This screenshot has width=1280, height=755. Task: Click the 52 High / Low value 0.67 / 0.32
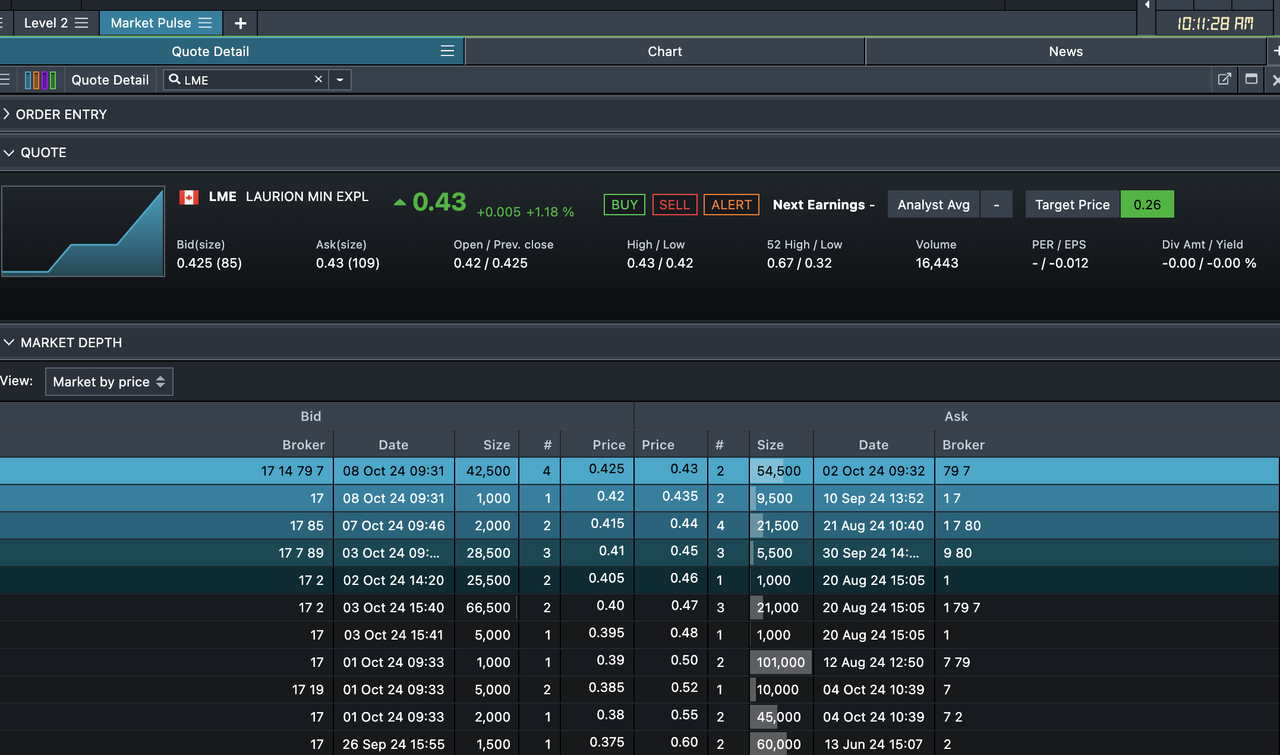point(799,263)
